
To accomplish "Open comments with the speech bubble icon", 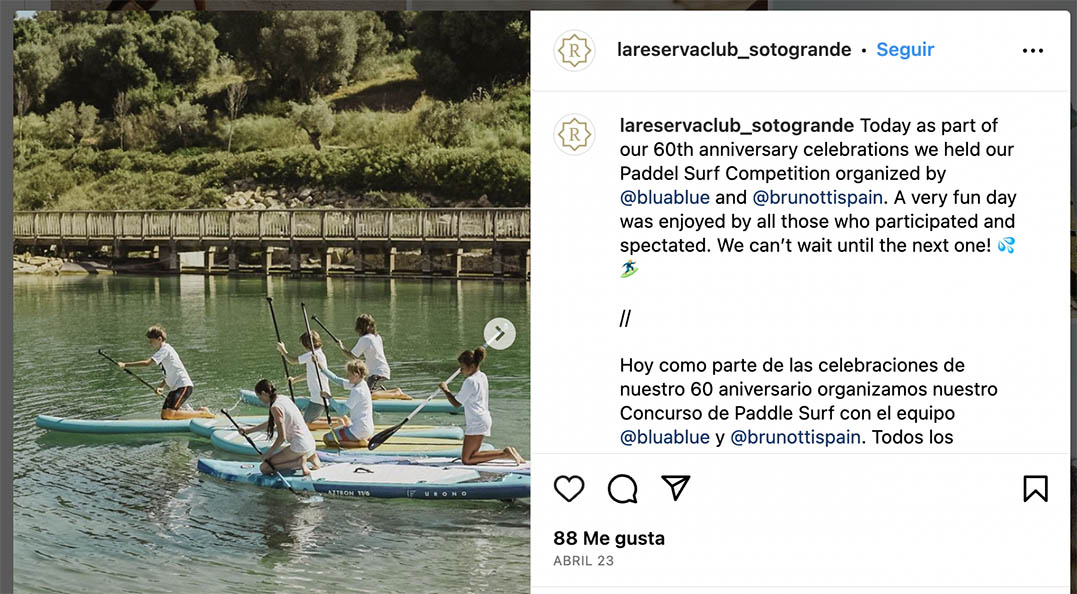I will point(623,488).
